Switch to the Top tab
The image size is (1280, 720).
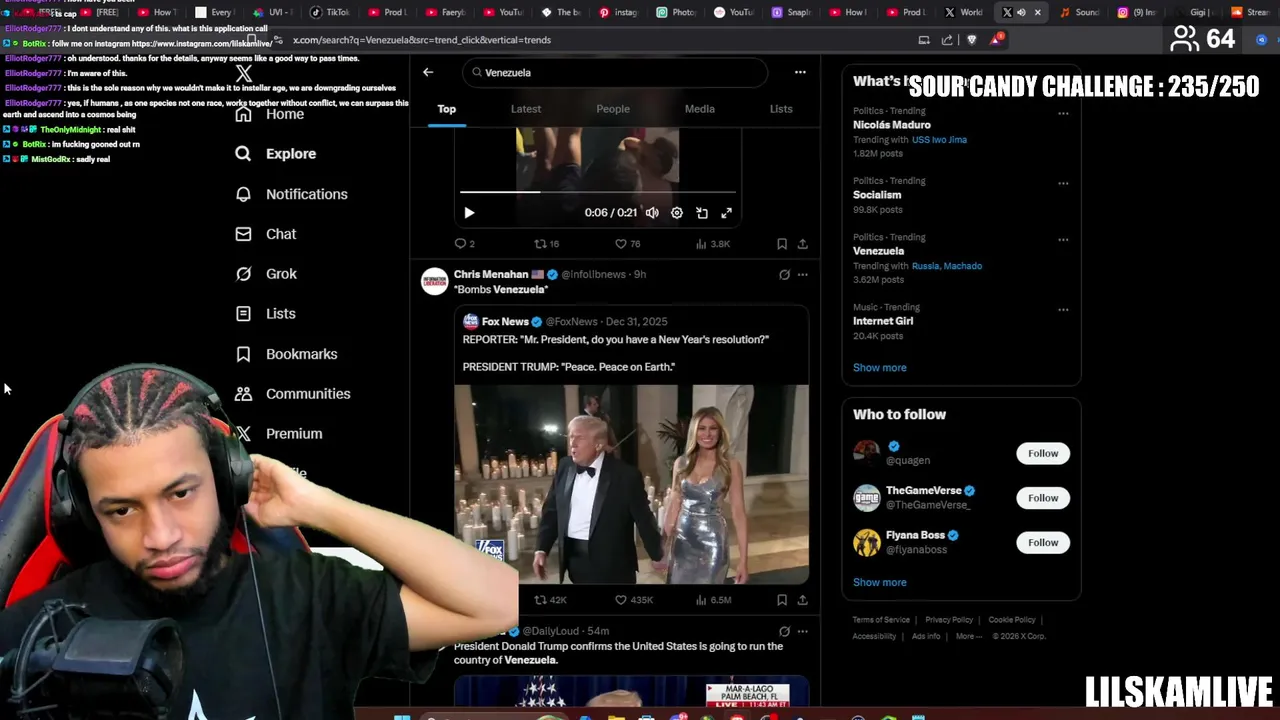[447, 109]
